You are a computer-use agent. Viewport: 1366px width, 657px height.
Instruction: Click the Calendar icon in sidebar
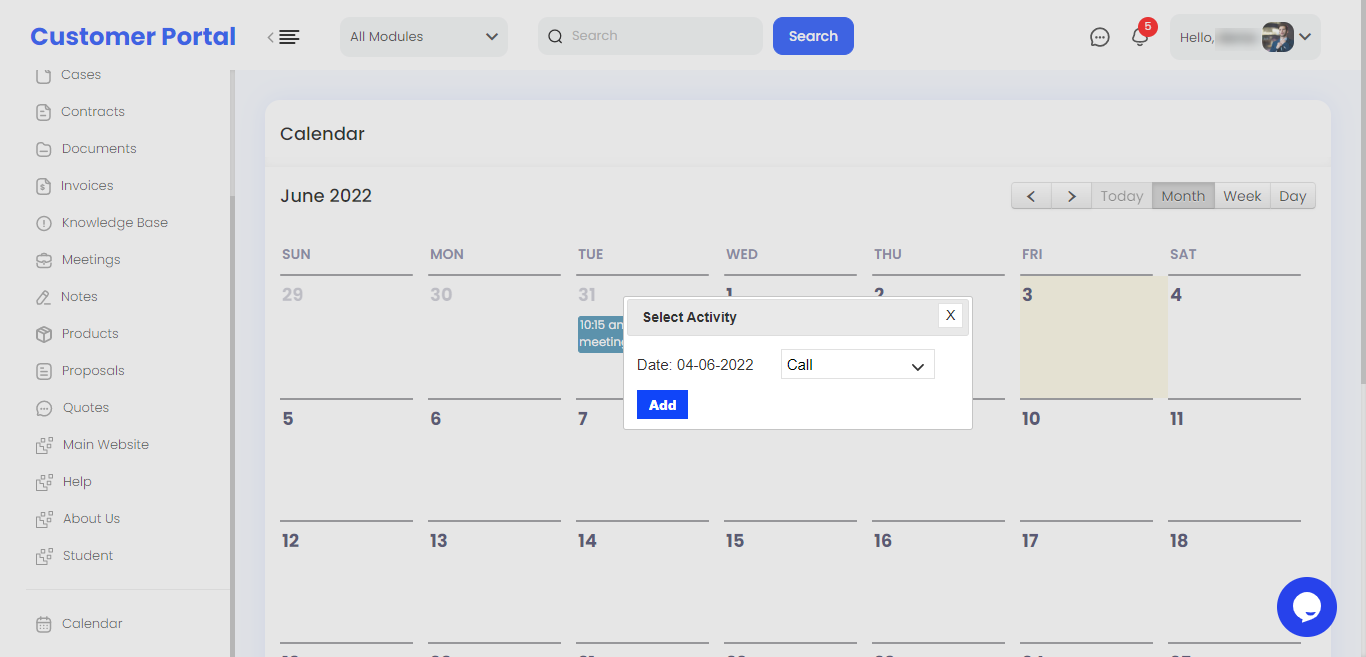[x=43, y=624]
